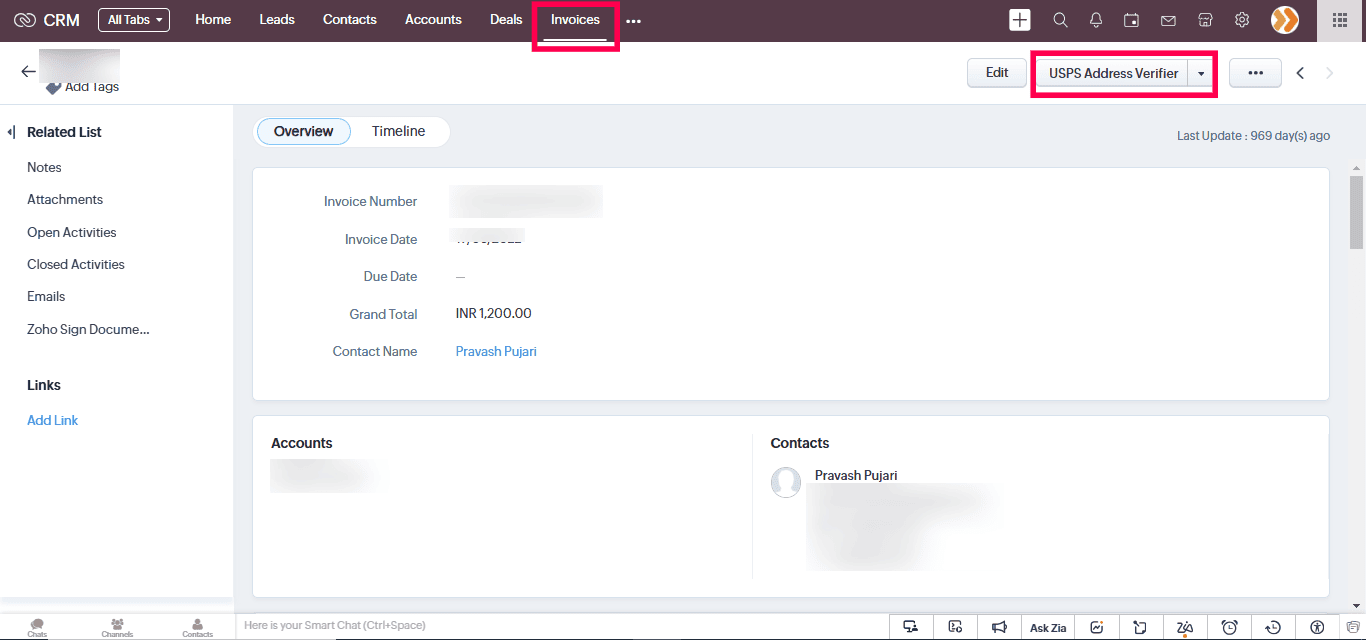Open the more actions ellipsis button

[x=1255, y=73]
